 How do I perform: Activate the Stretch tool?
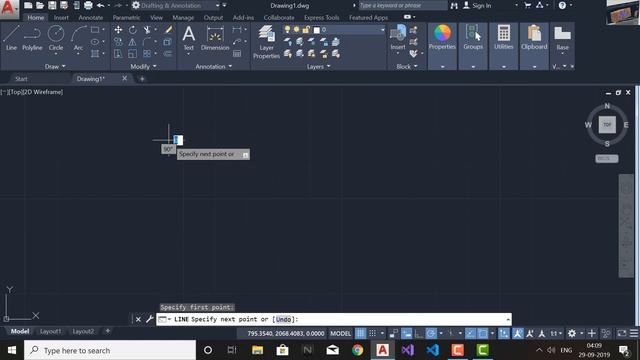pos(118,53)
